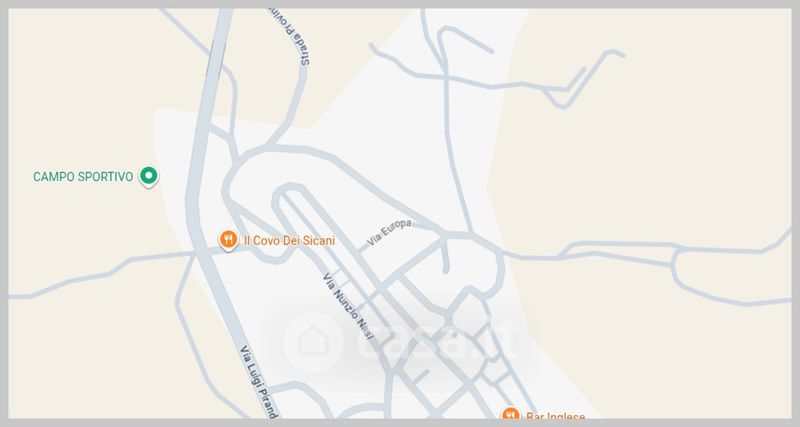Select the Bar Inglese place name
Viewport: 800px width, 427px height.
[556, 416]
